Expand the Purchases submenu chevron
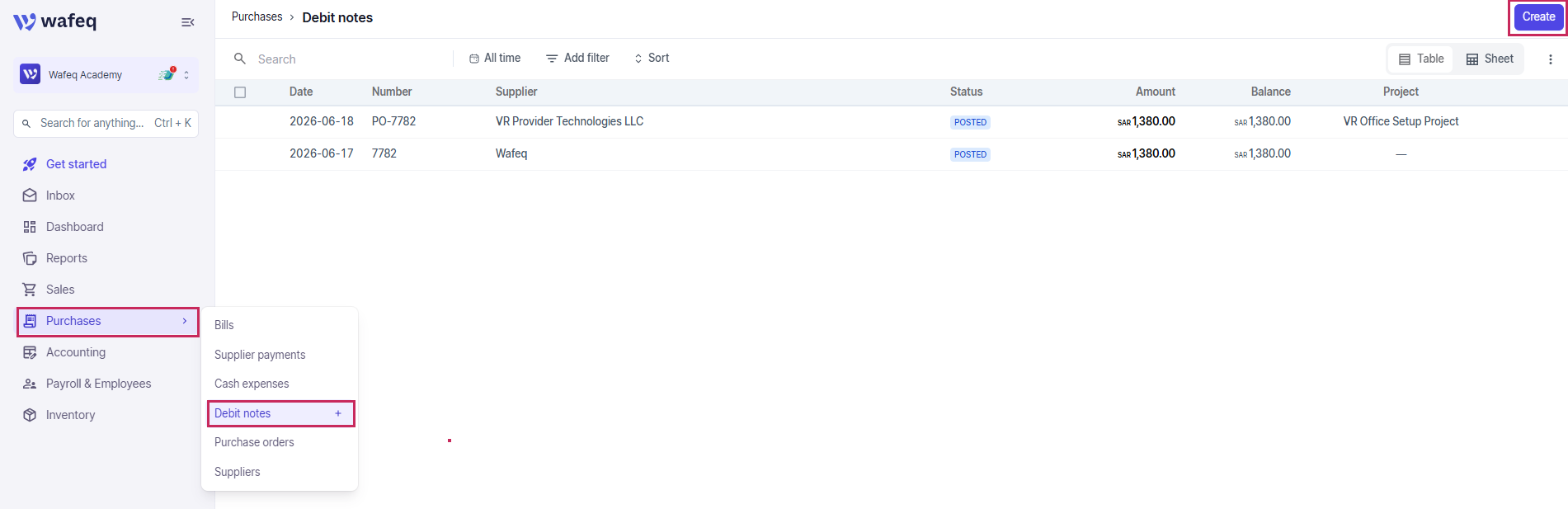The height and width of the screenshot is (509, 1568). point(185,321)
